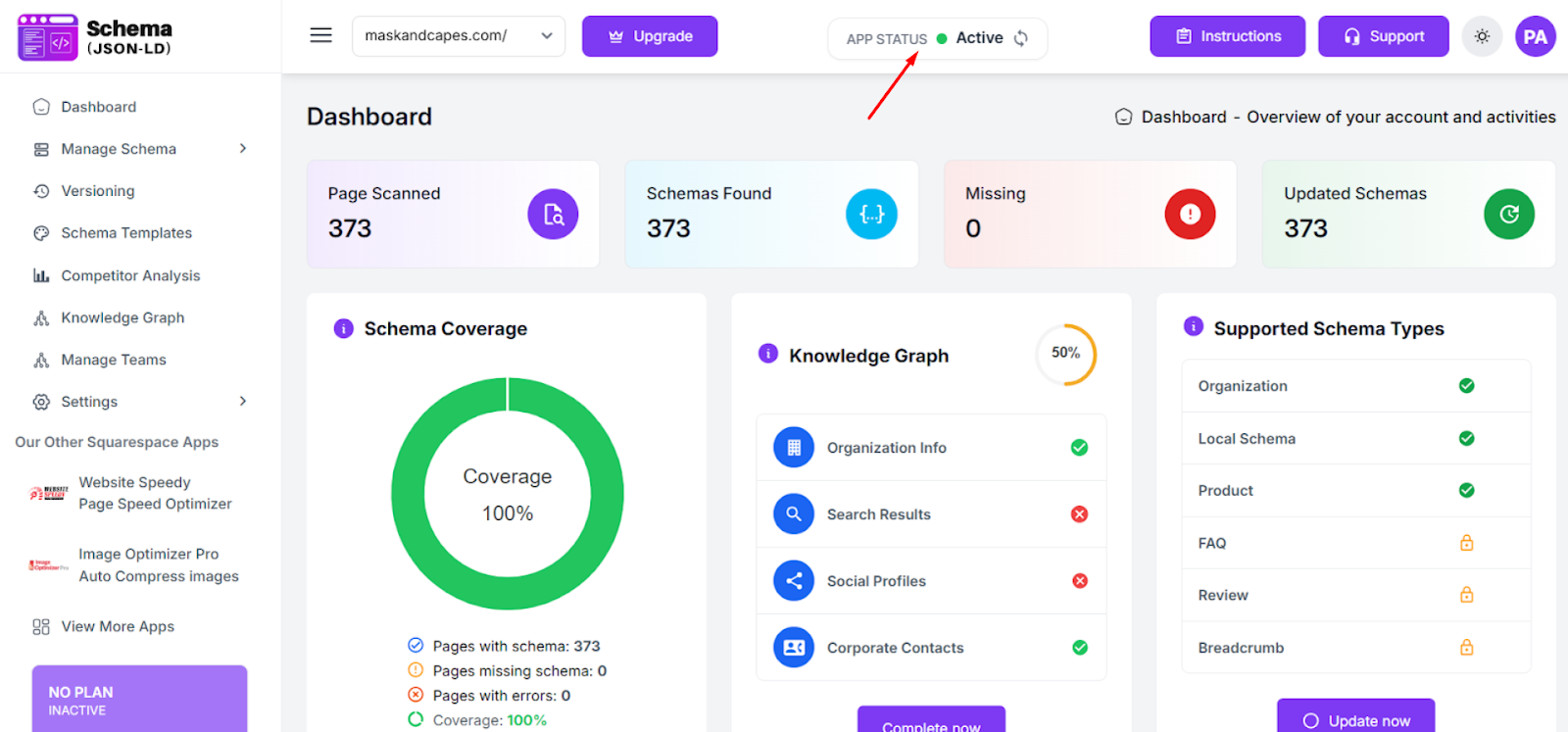Image resolution: width=1568 pixels, height=732 pixels.
Task: Click the Upgrade button
Action: (x=650, y=36)
